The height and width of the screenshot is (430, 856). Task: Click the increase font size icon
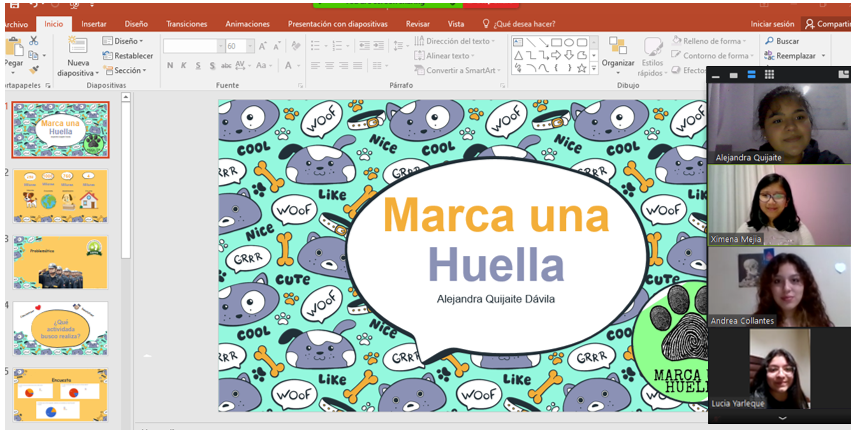263,46
